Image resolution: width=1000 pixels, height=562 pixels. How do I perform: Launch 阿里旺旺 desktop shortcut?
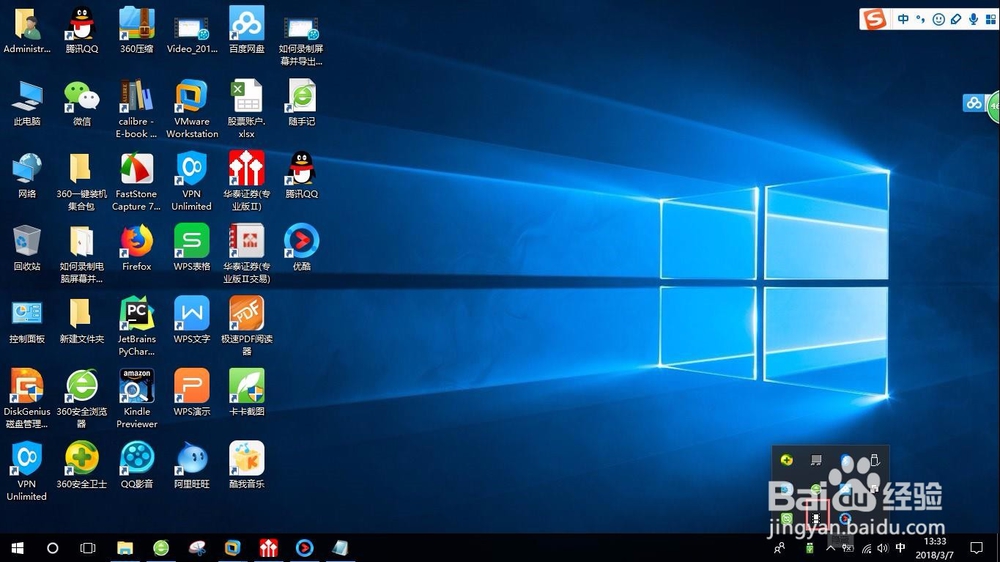[191, 466]
